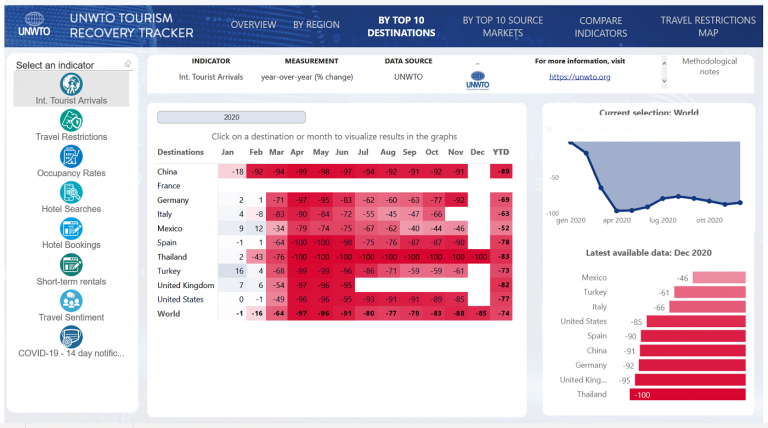Click Turkey's Jan value 16

click(232, 271)
